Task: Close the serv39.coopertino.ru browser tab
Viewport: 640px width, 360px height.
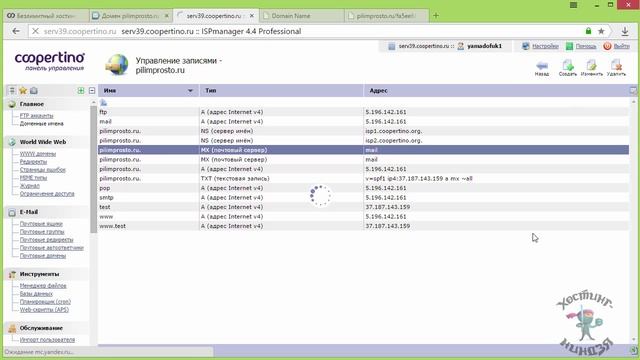Action: point(252,16)
